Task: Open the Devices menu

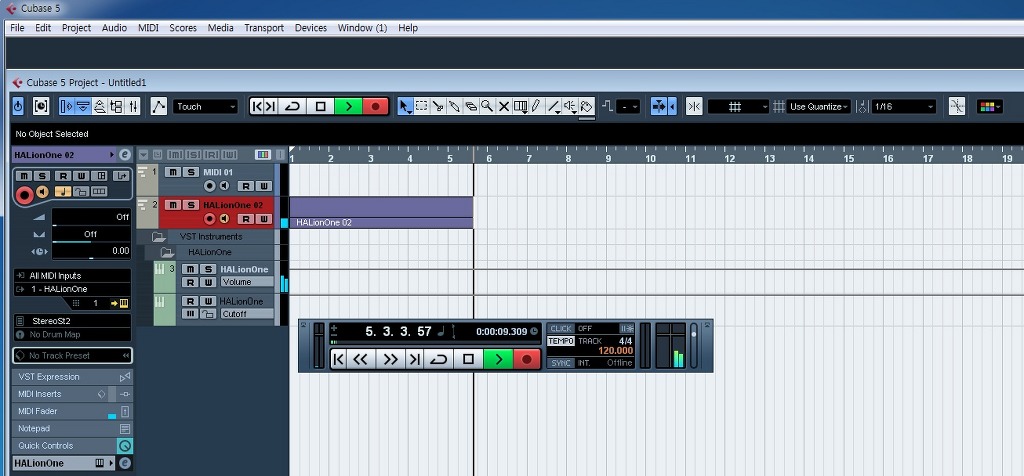Action: click(310, 28)
